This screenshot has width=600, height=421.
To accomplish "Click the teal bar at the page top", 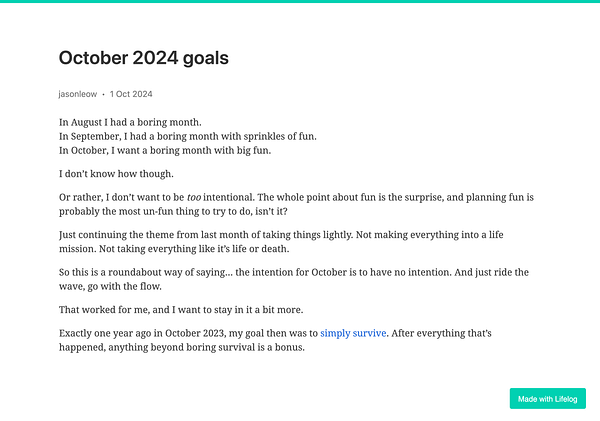I will tap(300, 2).
